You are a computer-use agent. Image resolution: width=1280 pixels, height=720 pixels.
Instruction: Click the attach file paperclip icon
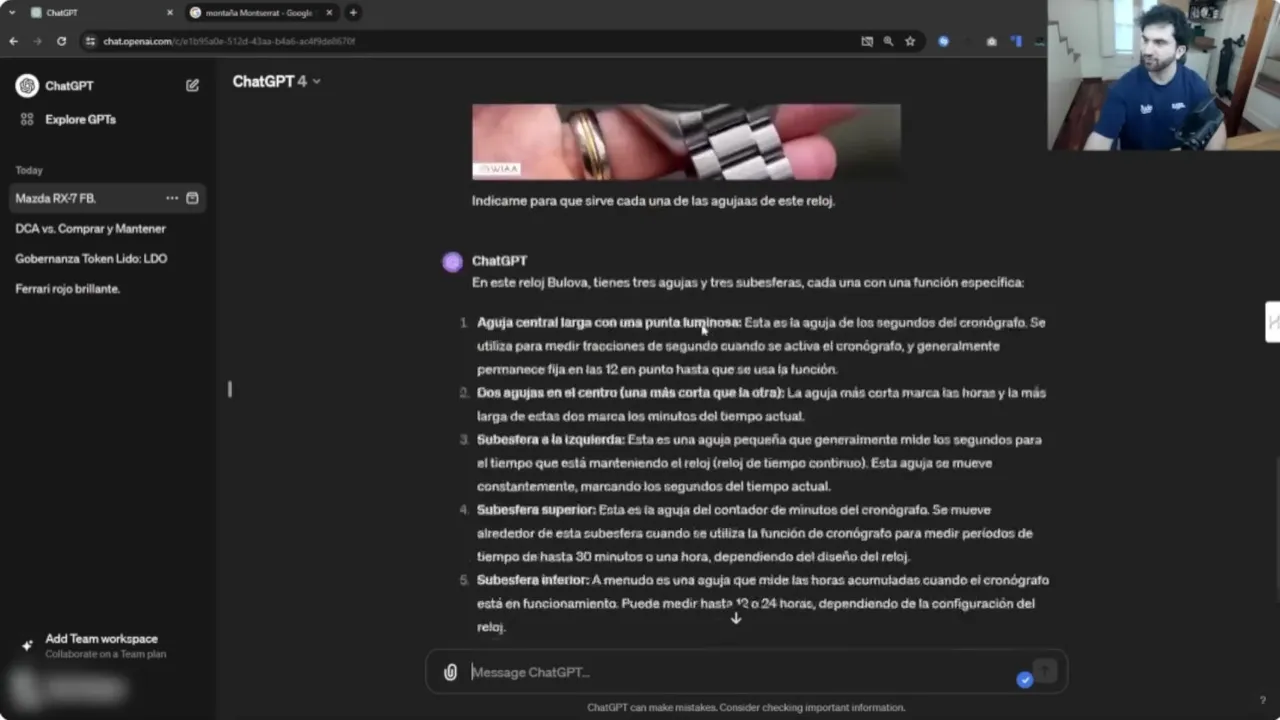[451, 672]
